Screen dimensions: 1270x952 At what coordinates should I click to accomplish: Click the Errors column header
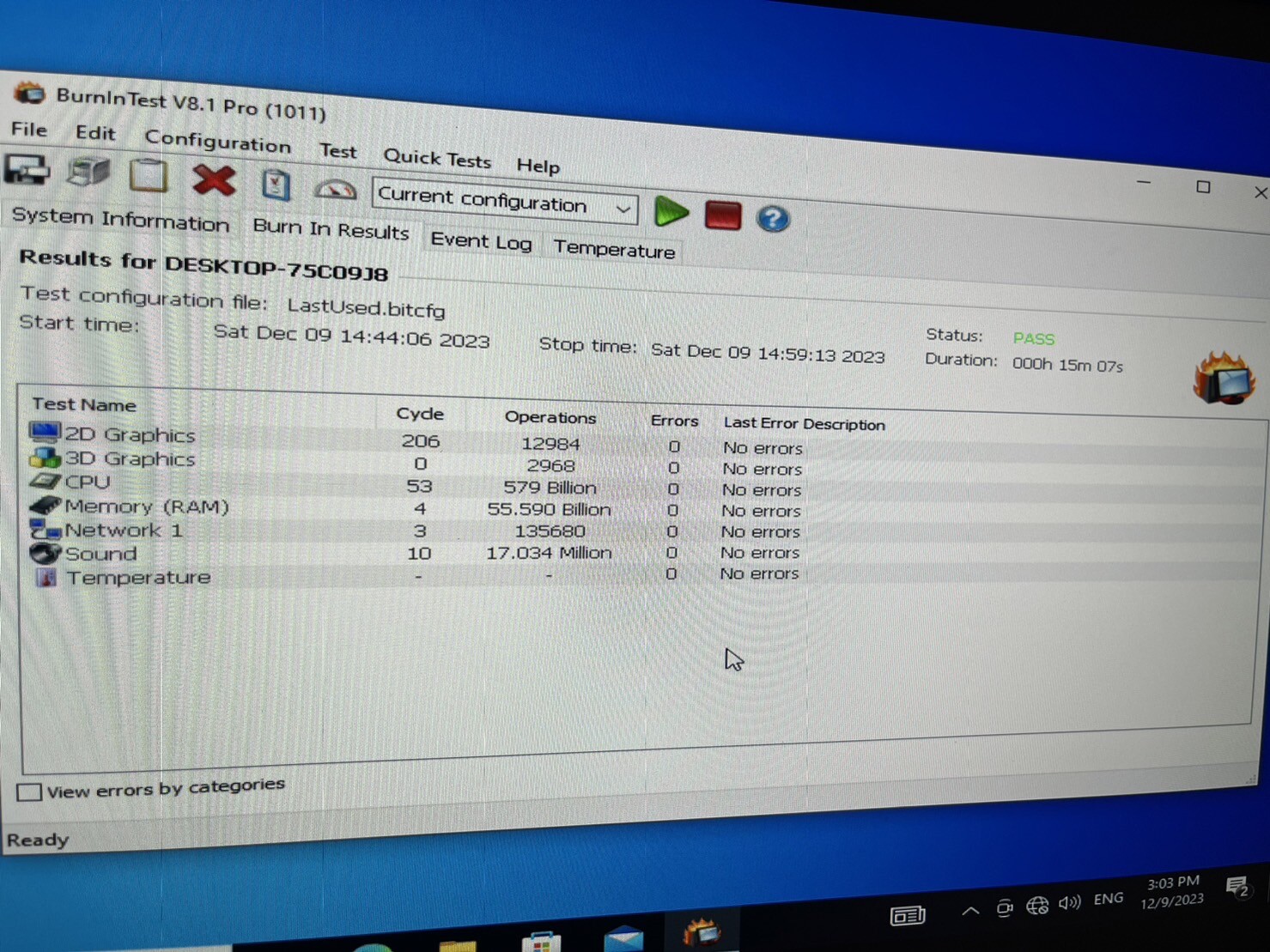point(674,421)
